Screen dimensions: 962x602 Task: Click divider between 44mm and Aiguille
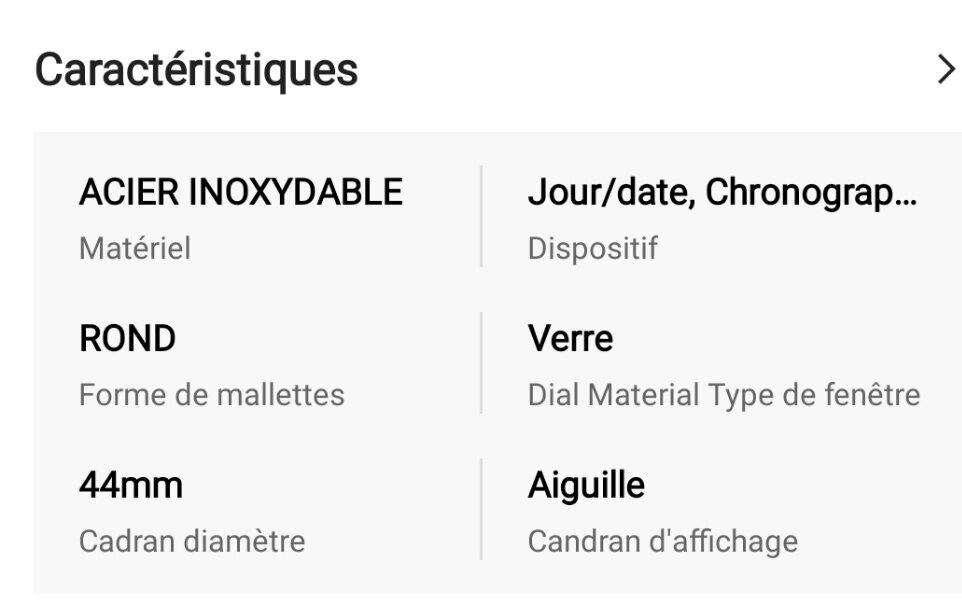(481, 509)
